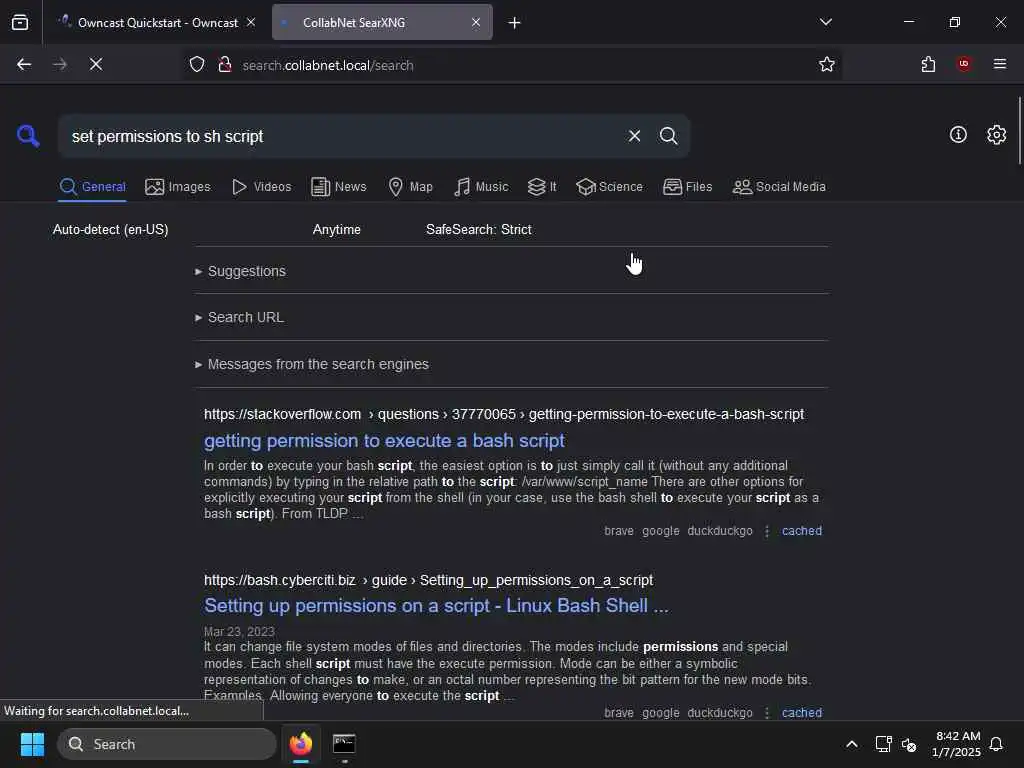Click the page vertical scrollbar
Image resolution: width=1024 pixels, height=768 pixels.
(1019, 131)
